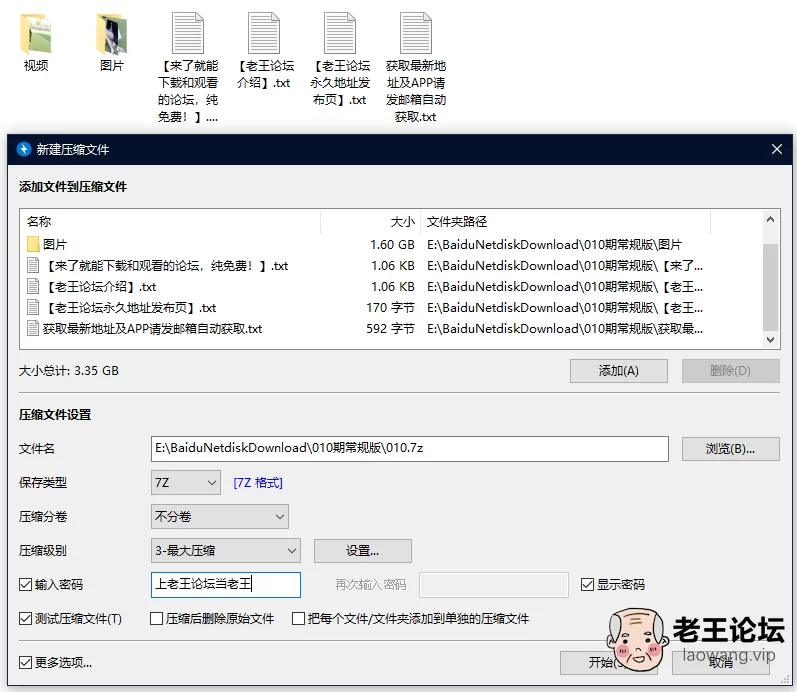Viewport: 797px width, 692px height.
Task: Open the 压缩级别 3-最大压缩 dropdown
Action: [226, 551]
